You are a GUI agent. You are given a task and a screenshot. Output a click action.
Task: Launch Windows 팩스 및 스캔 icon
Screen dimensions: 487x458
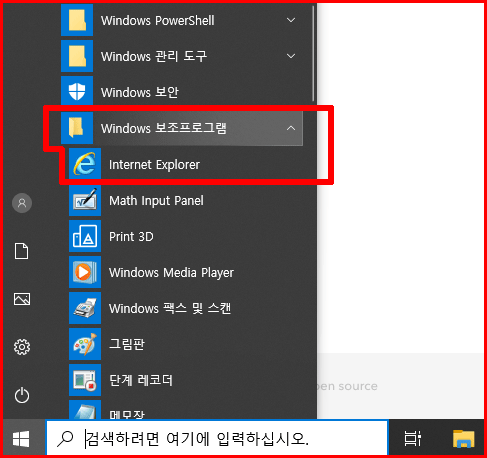coord(85,308)
